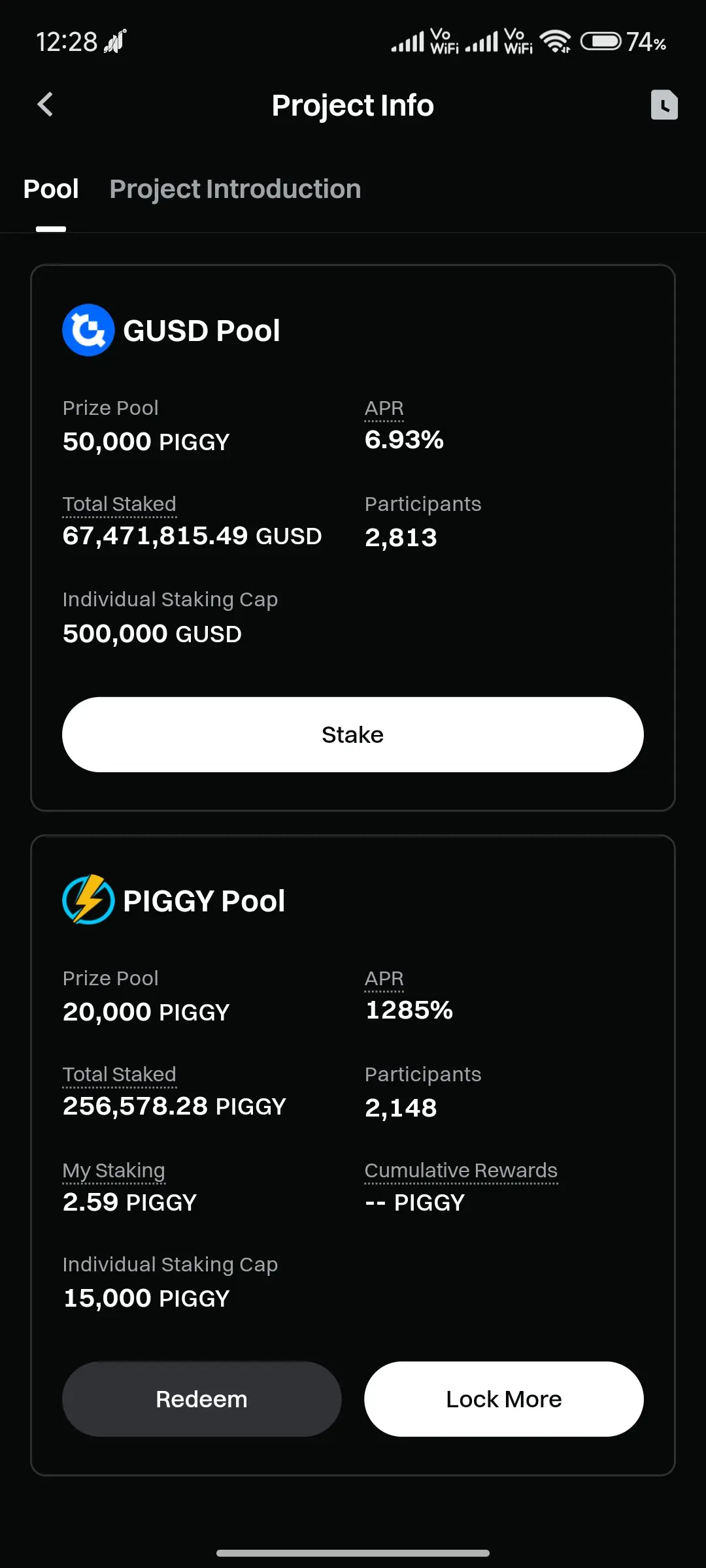Go back using the back arrow
Screen dimensions: 706x1568
[x=45, y=105]
